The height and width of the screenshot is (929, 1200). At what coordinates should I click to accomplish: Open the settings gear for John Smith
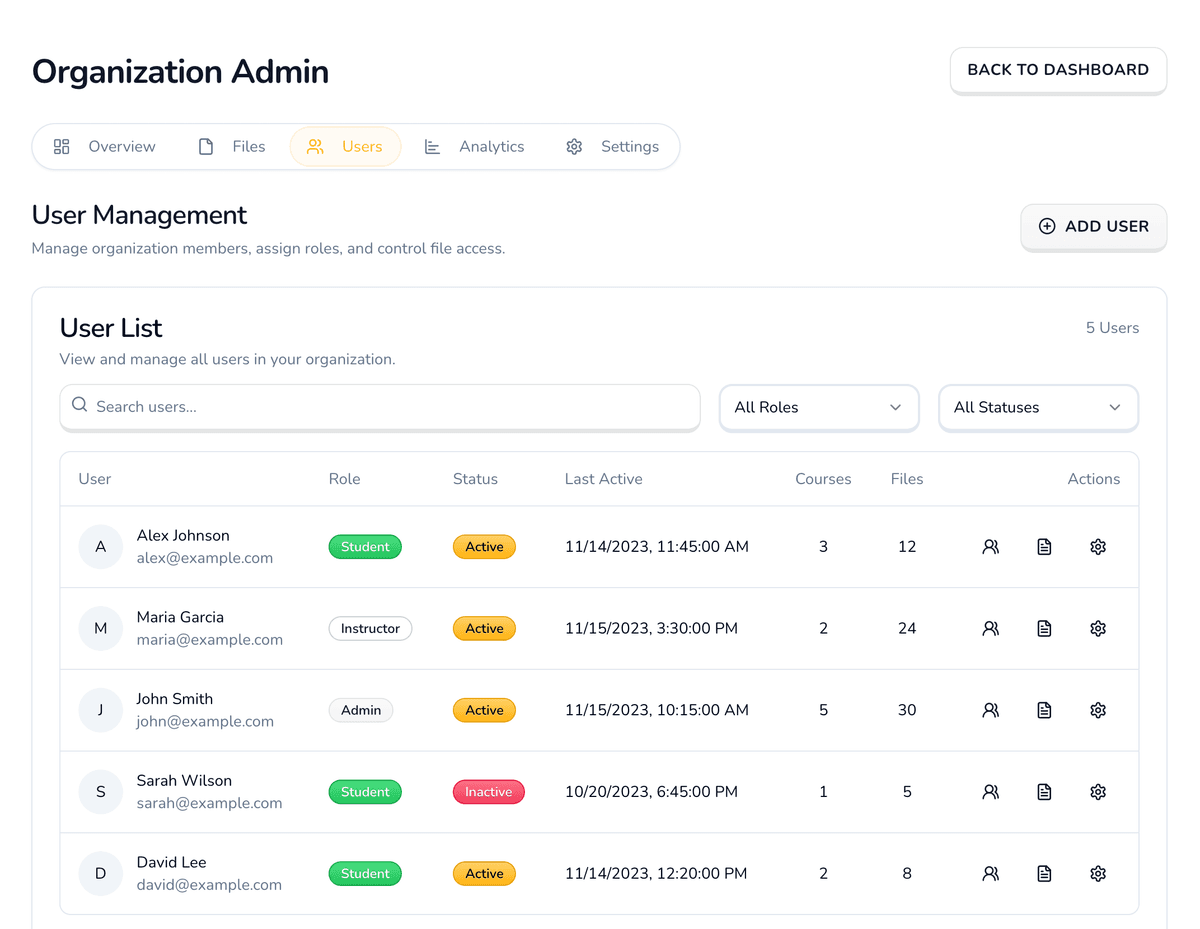pyautogui.click(x=1097, y=710)
